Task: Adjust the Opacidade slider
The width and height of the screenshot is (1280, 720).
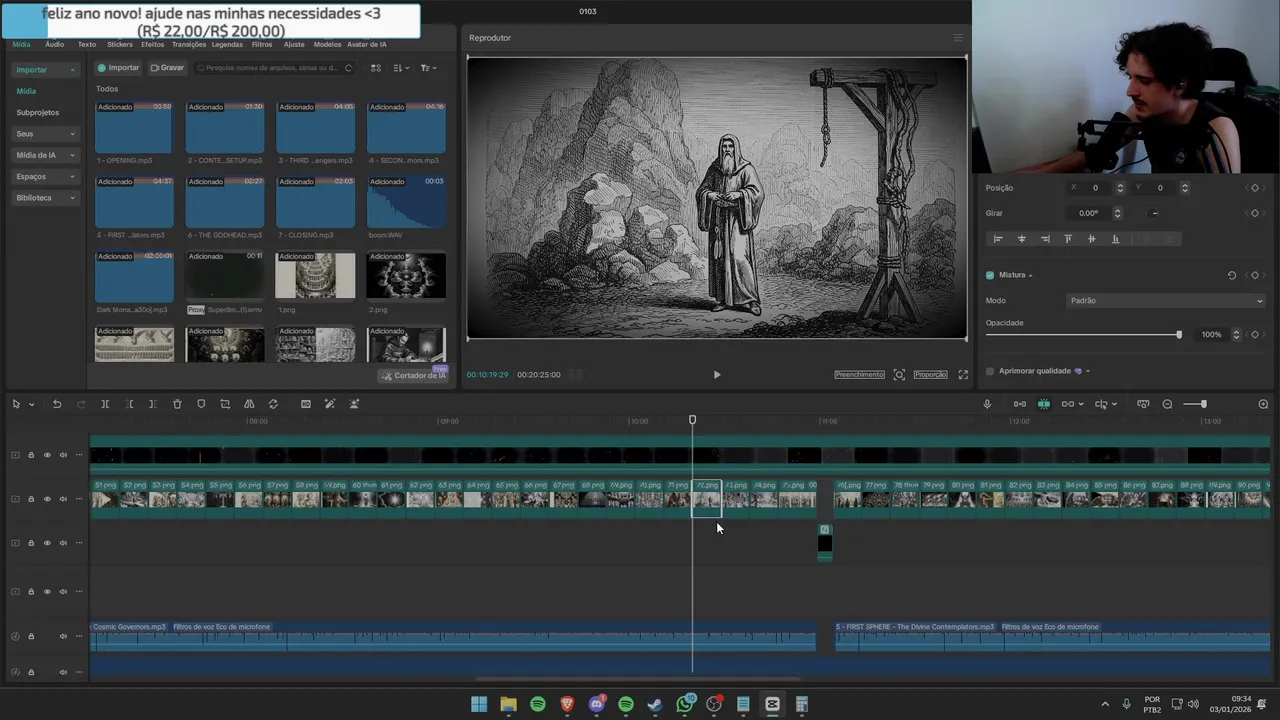Action: pyautogui.click(x=1083, y=335)
